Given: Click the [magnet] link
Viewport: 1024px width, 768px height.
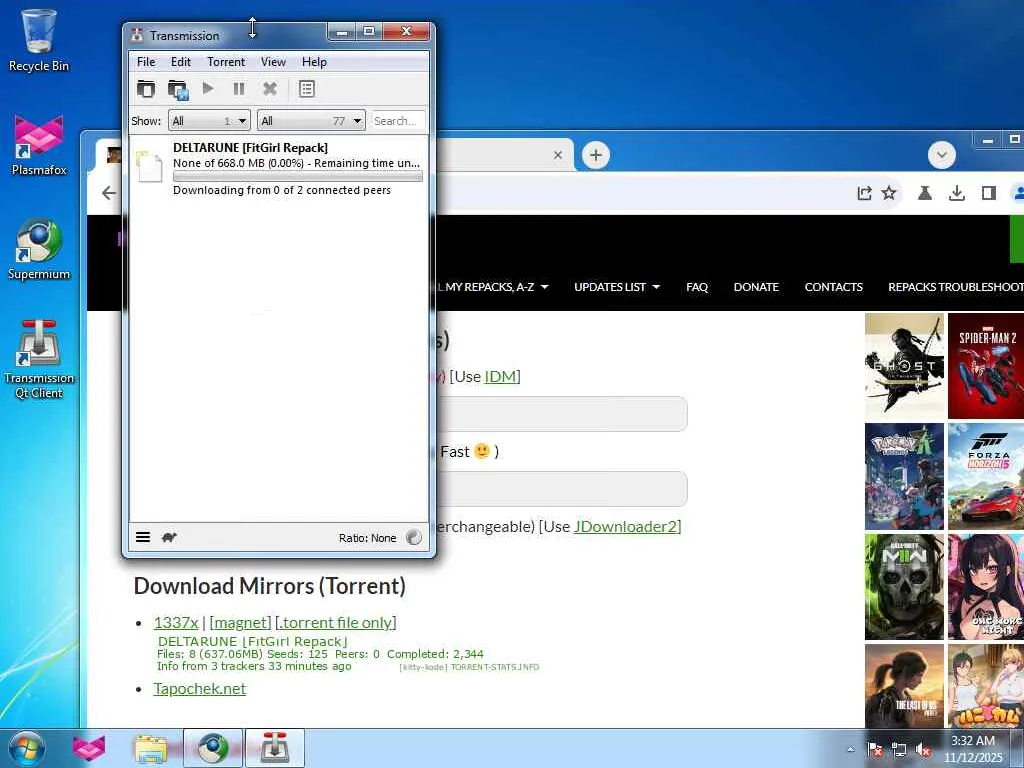Looking at the screenshot, I should pyautogui.click(x=240, y=622).
